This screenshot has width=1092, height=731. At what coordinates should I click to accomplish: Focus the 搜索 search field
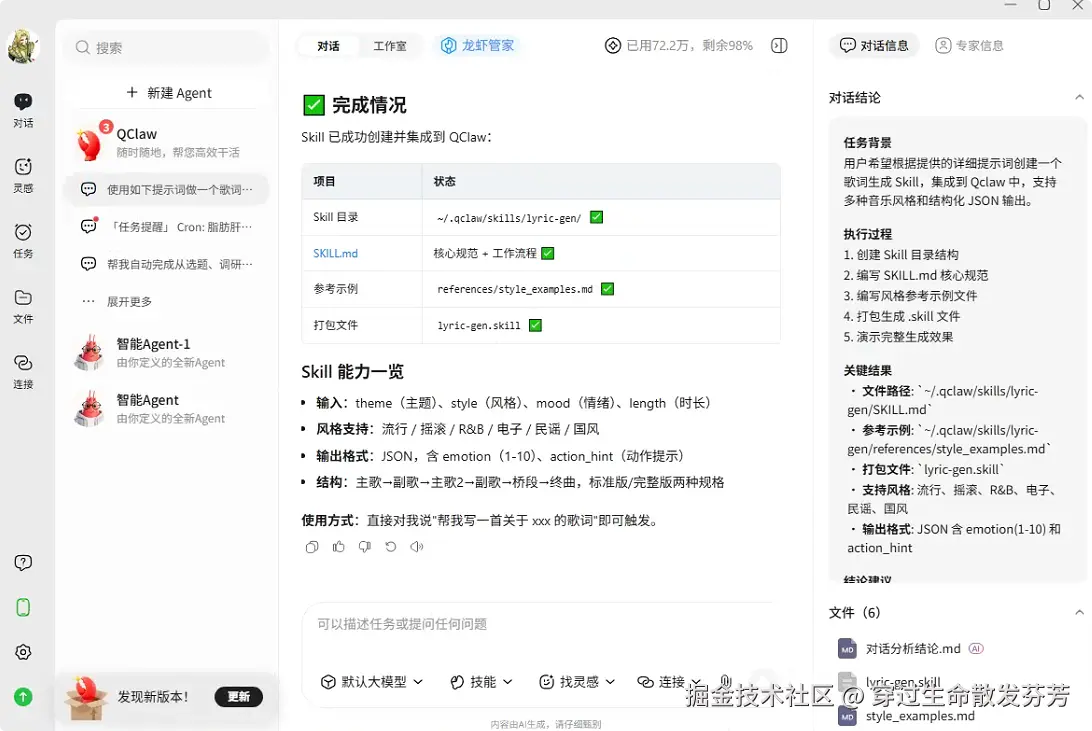click(168, 47)
